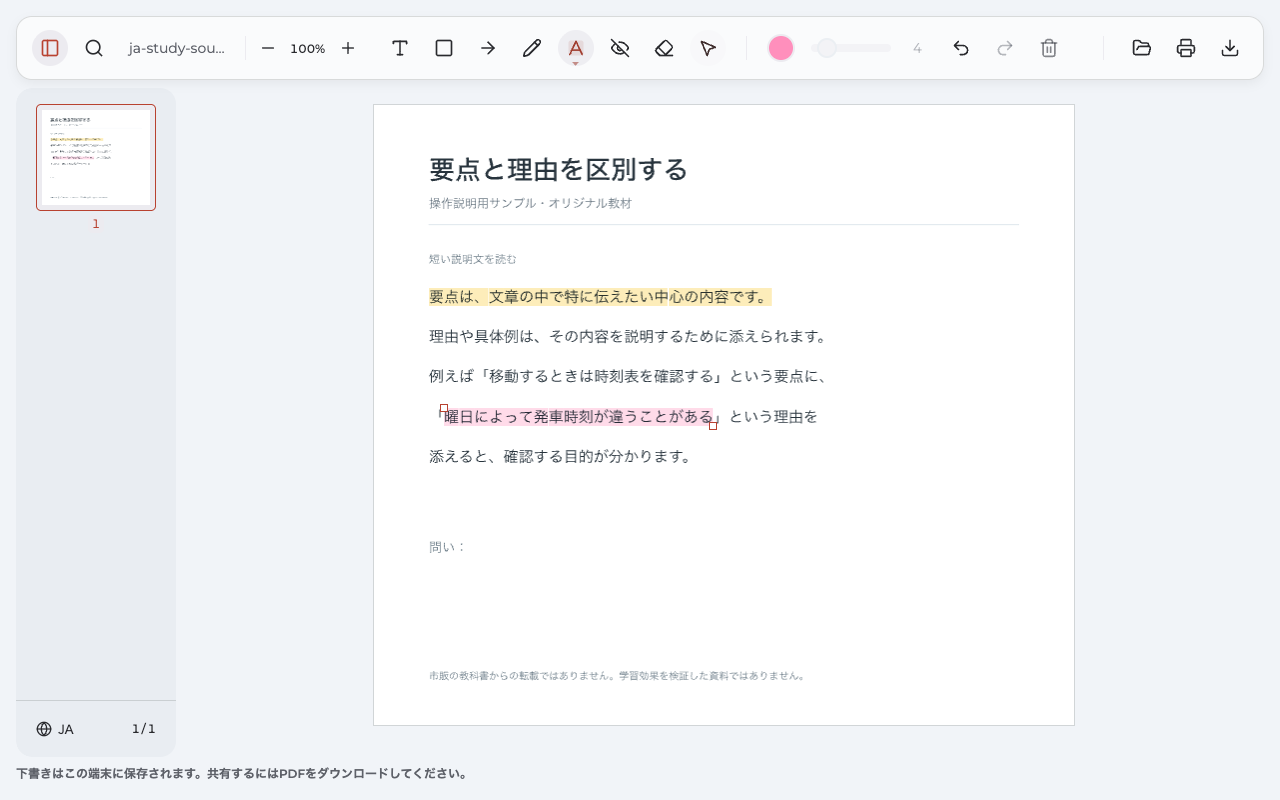The width and height of the screenshot is (1280, 800).
Task: Open the pink color swatch
Action: pyautogui.click(x=781, y=48)
